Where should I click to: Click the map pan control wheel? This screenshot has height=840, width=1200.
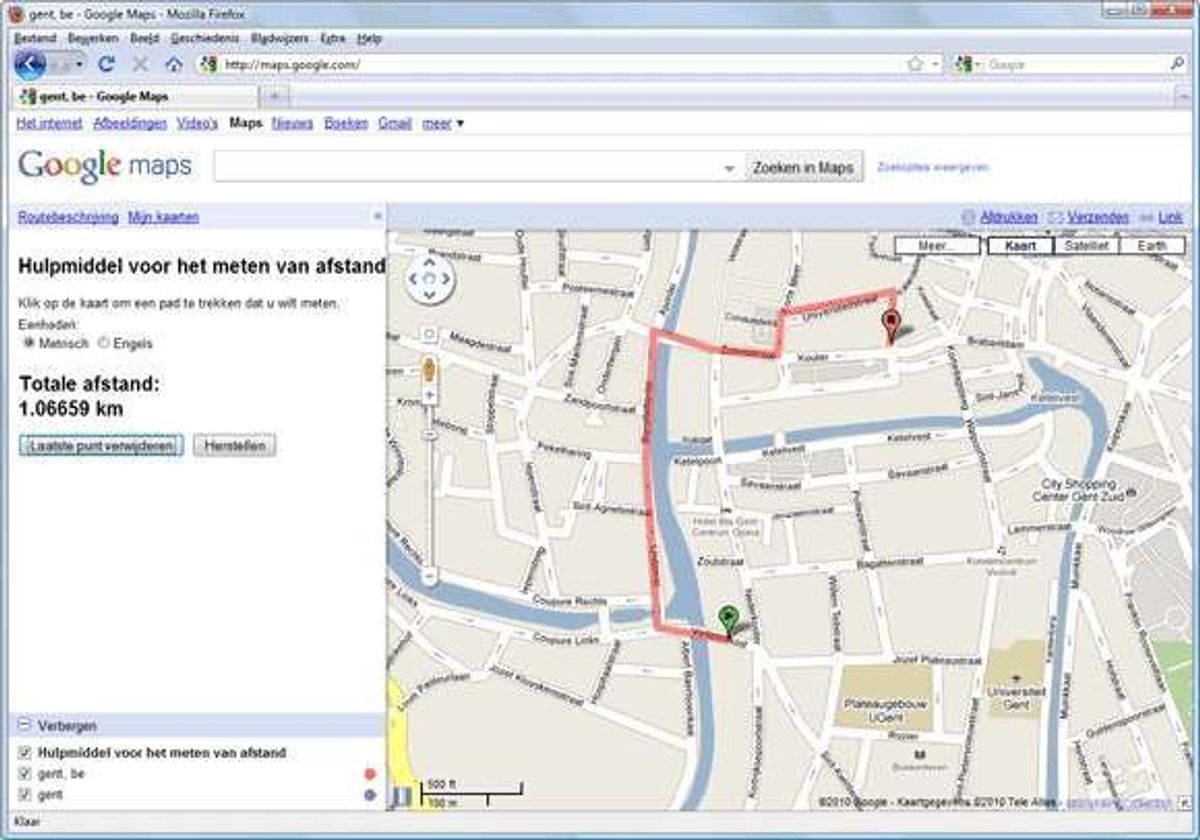pyautogui.click(x=429, y=279)
